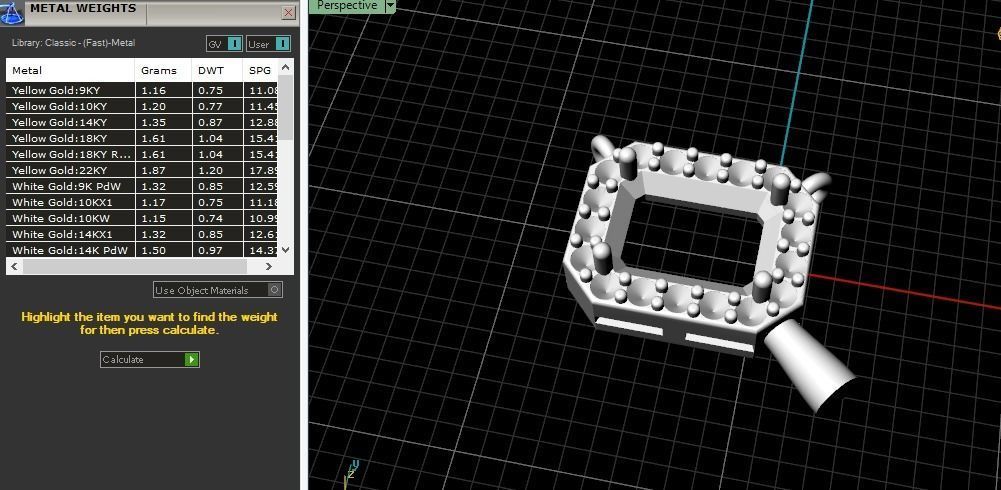
Task: Click the 1.16 grams value cell
Action: coord(163,91)
